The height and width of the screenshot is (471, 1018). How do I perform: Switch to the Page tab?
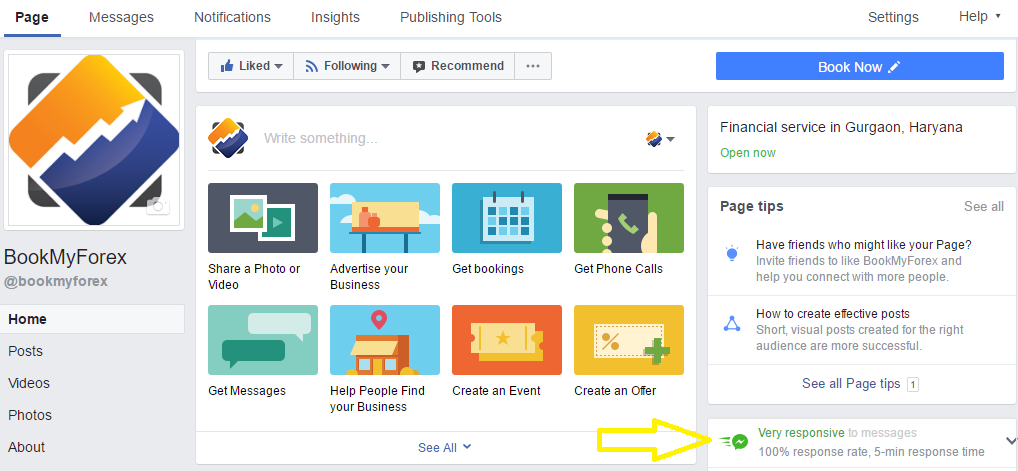tap(32, 18)
